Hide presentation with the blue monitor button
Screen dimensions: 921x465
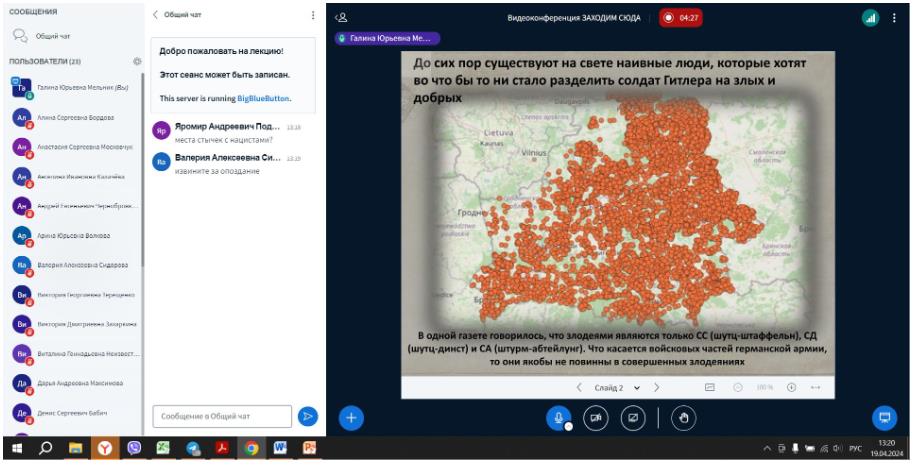(x=885, y=418)
